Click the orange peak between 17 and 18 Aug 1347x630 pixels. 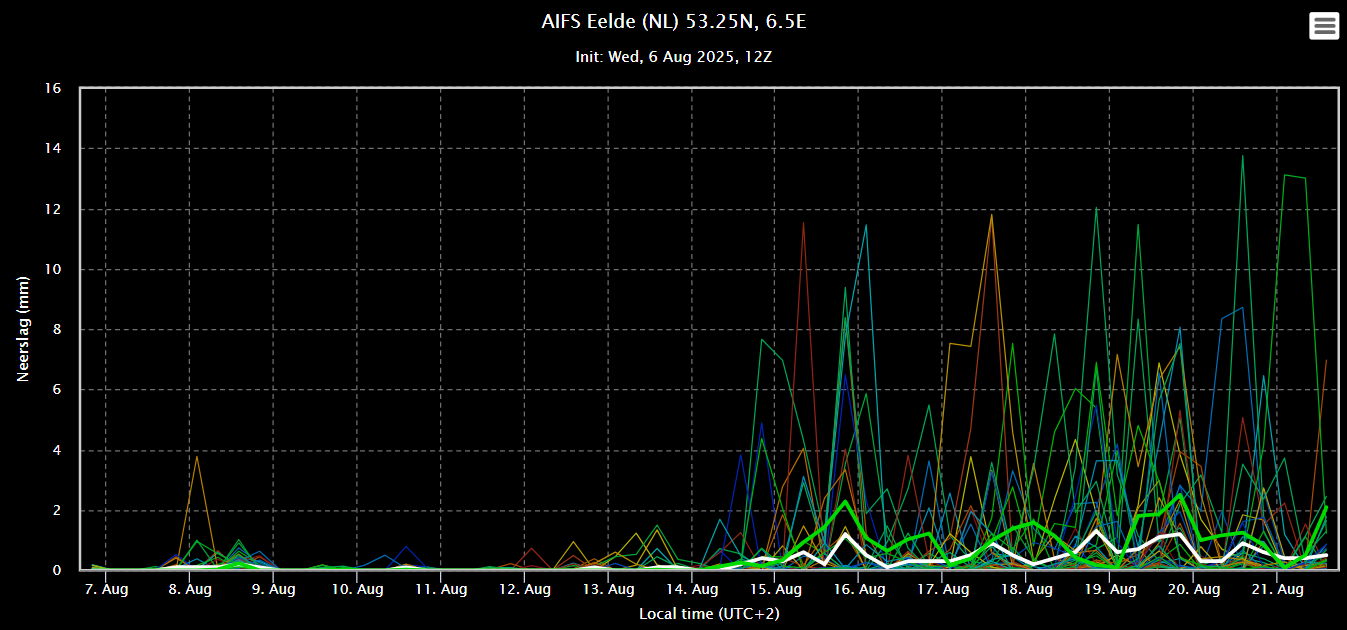(x=992, y=214)
